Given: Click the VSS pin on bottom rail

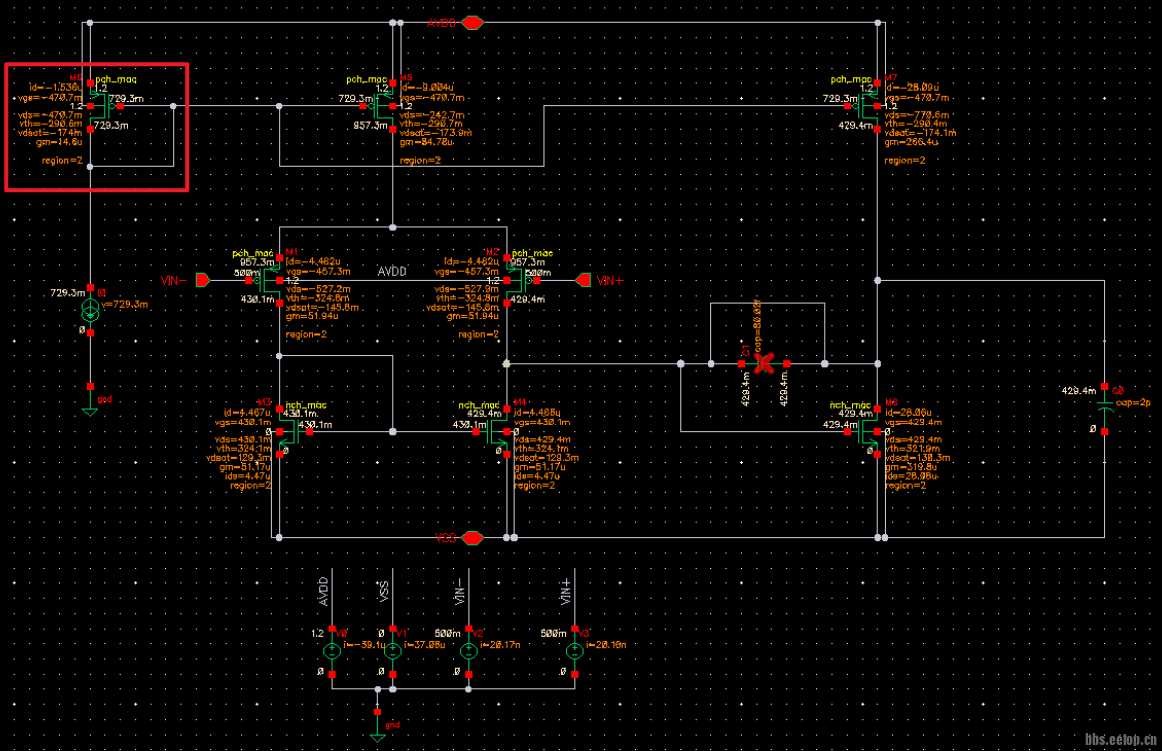Looking at the screenshot, I should [x=472, y=537].
